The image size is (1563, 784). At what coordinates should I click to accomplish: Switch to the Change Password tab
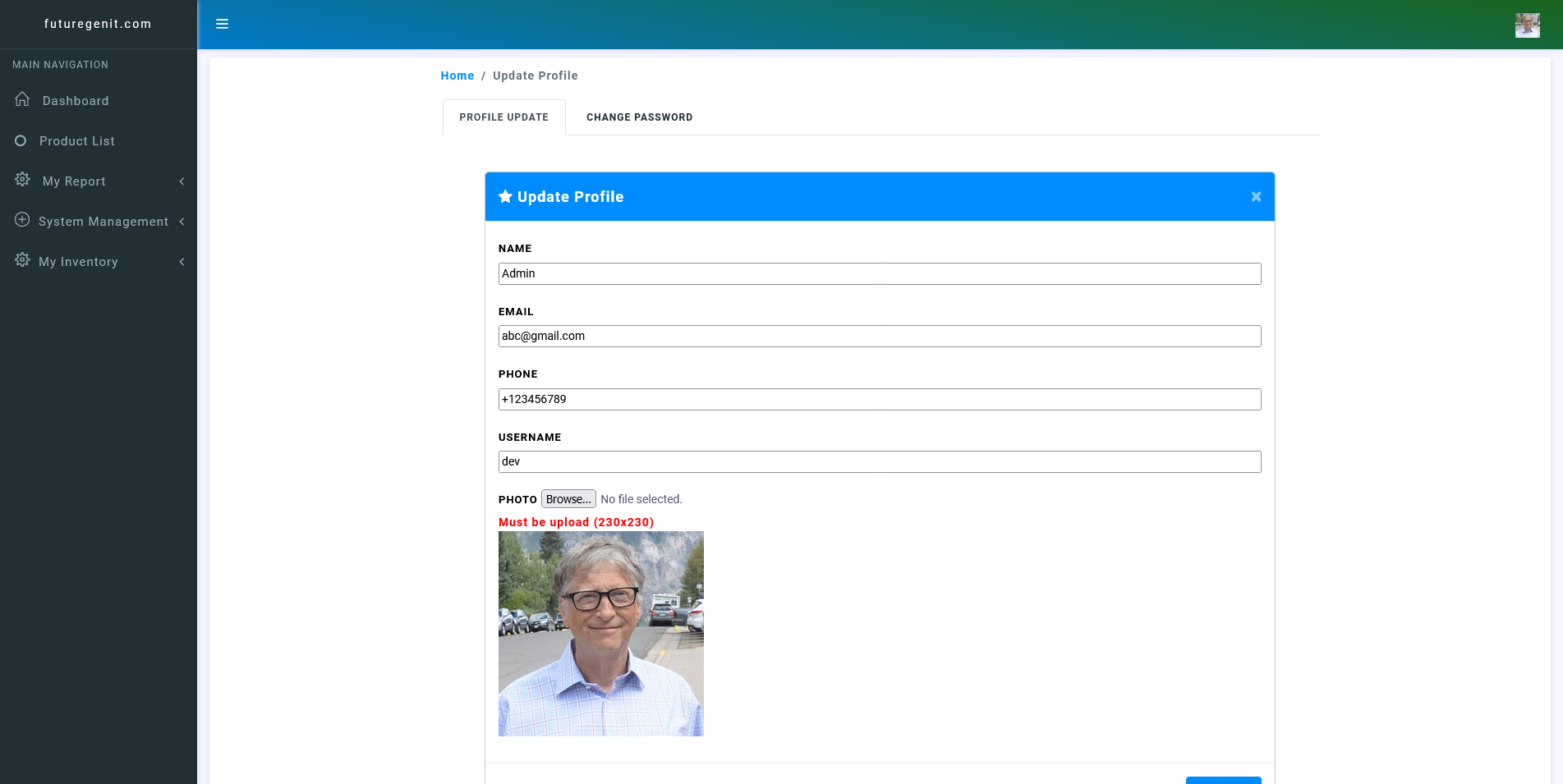pyautogui.click(x=639, y=117)
